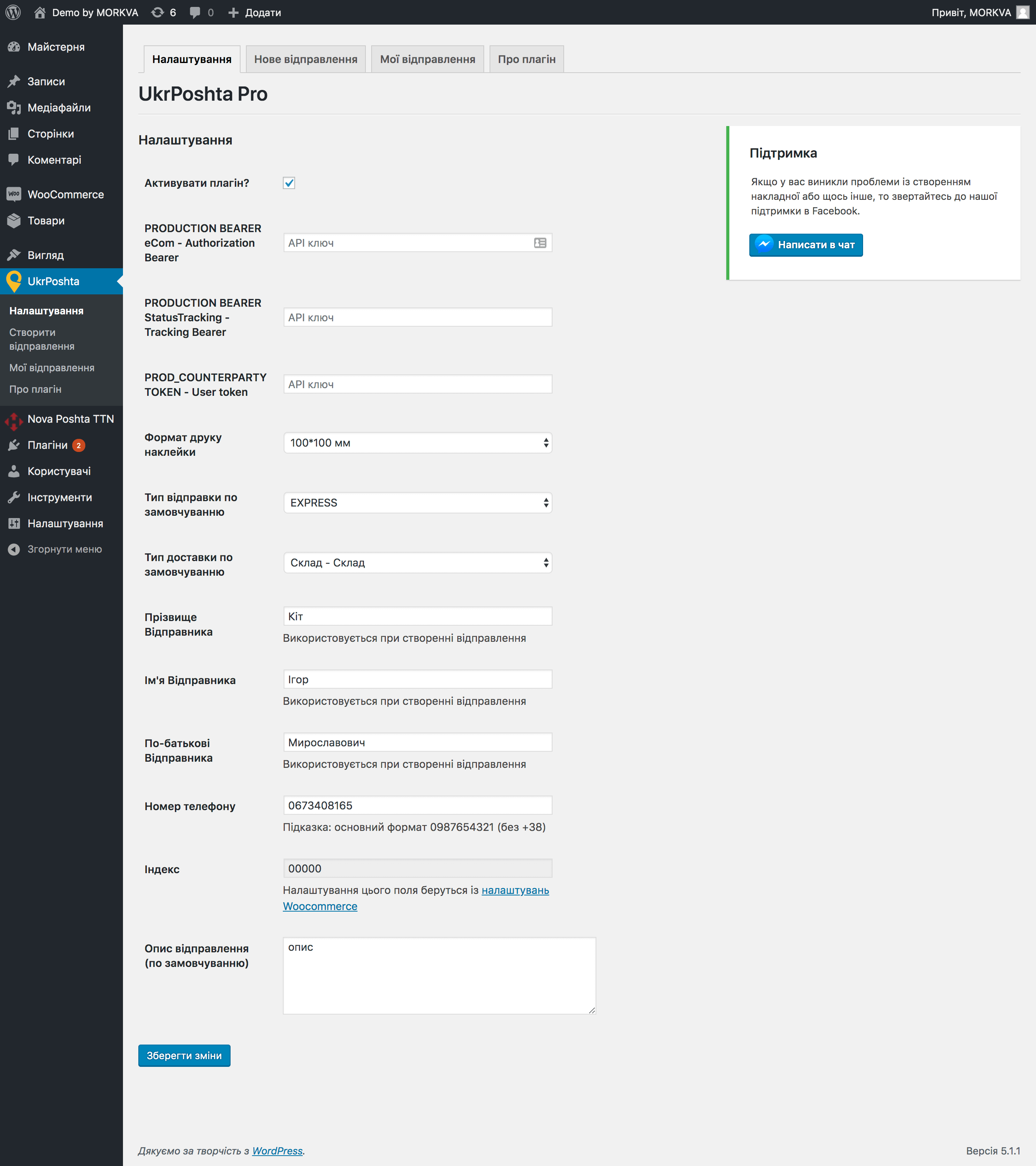The width and height of the screenshot is (1036, 1166).
Task: Click the Зберегти зміни button
Action: coord(184,1056)
